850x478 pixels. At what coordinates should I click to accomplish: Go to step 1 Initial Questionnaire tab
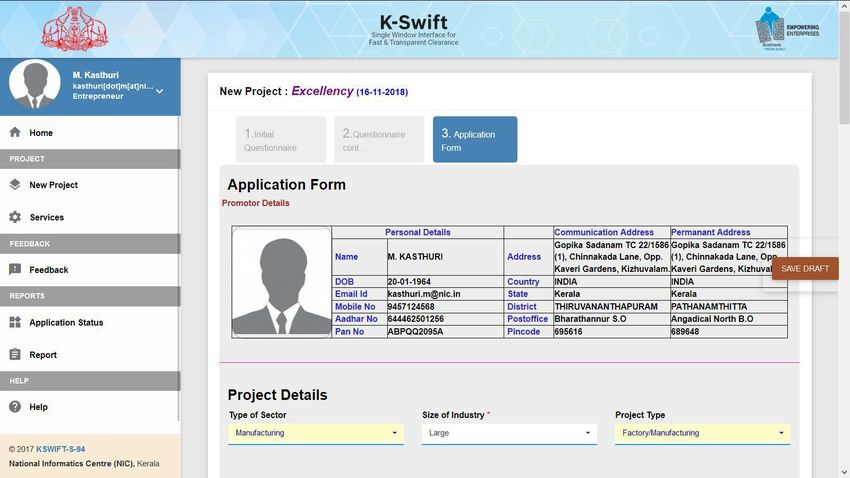(281, 139)
